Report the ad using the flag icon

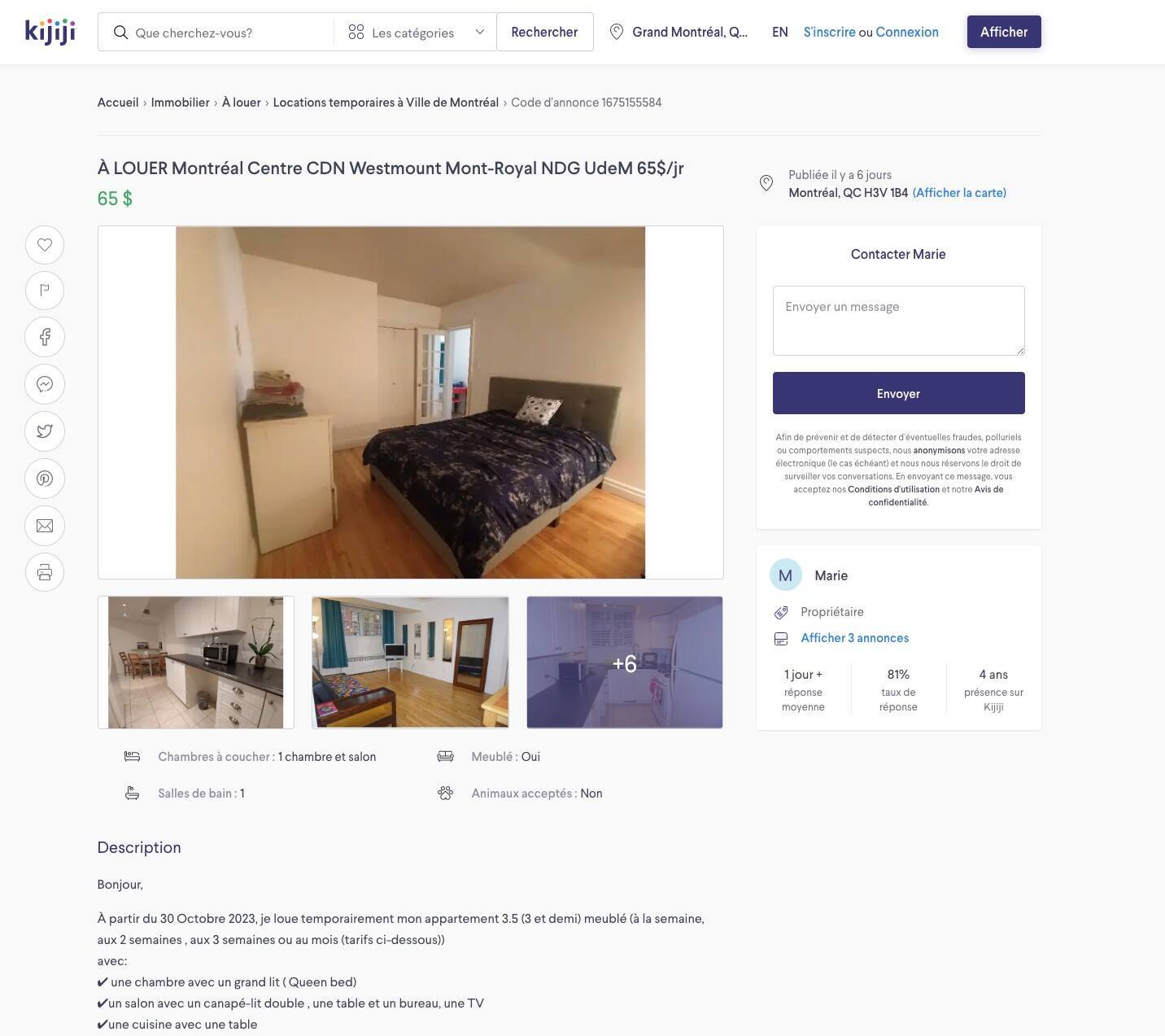45,291
